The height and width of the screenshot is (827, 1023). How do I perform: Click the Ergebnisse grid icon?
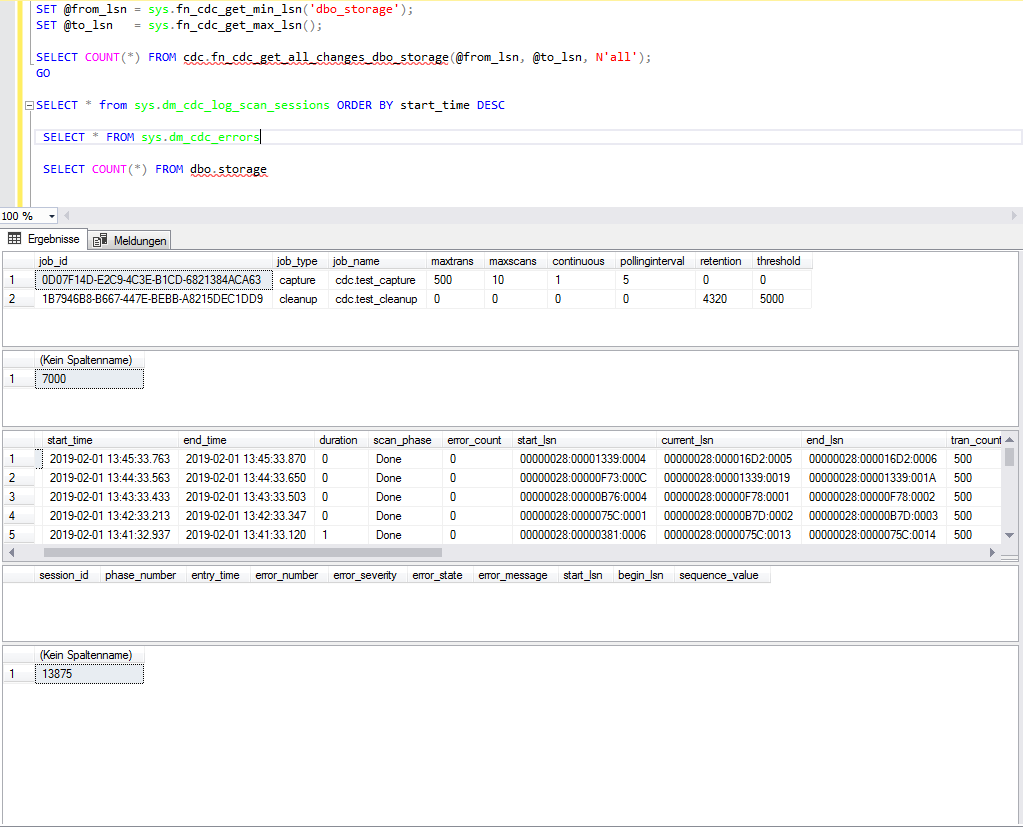14,239
